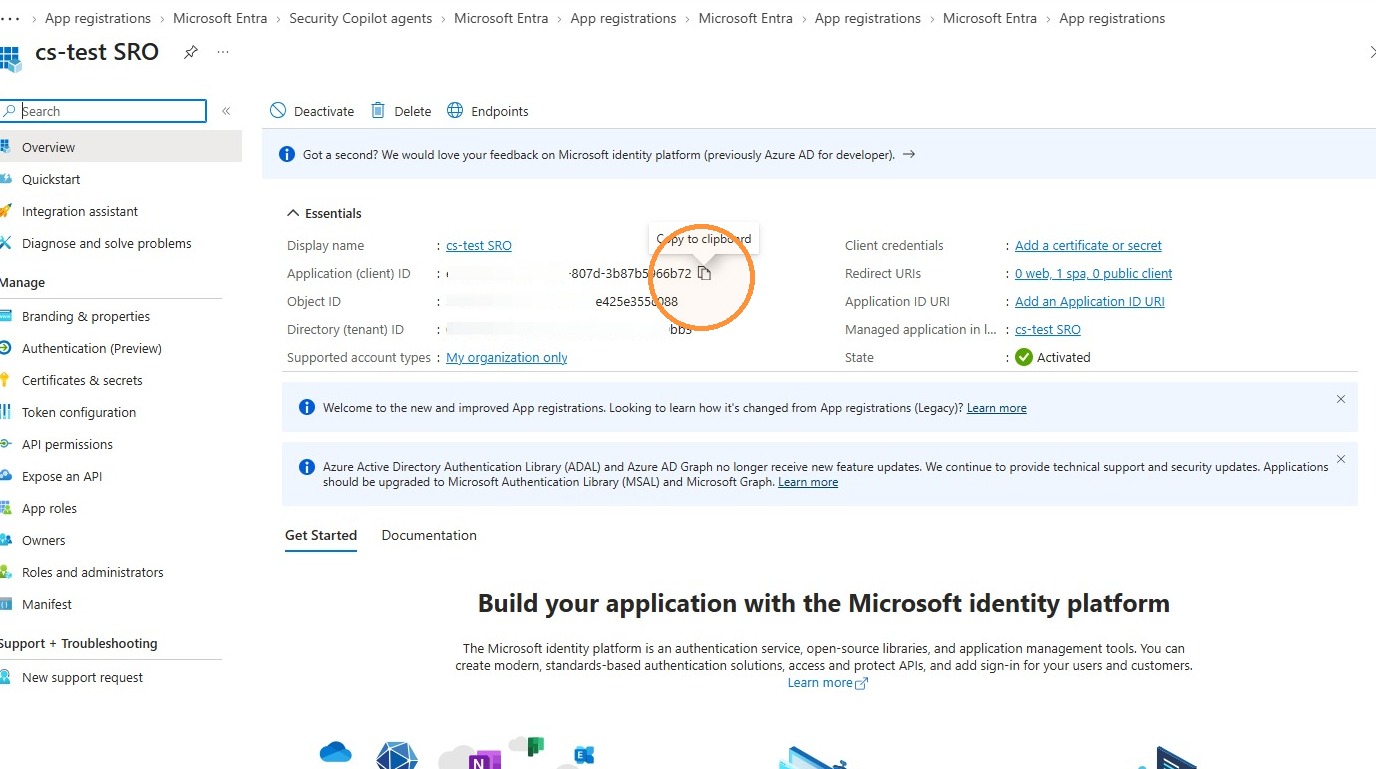Open the managed application cs-test SRO link
This screenshot has height=769, width=1376.
pyautogui.click(x=1048, y=330)
